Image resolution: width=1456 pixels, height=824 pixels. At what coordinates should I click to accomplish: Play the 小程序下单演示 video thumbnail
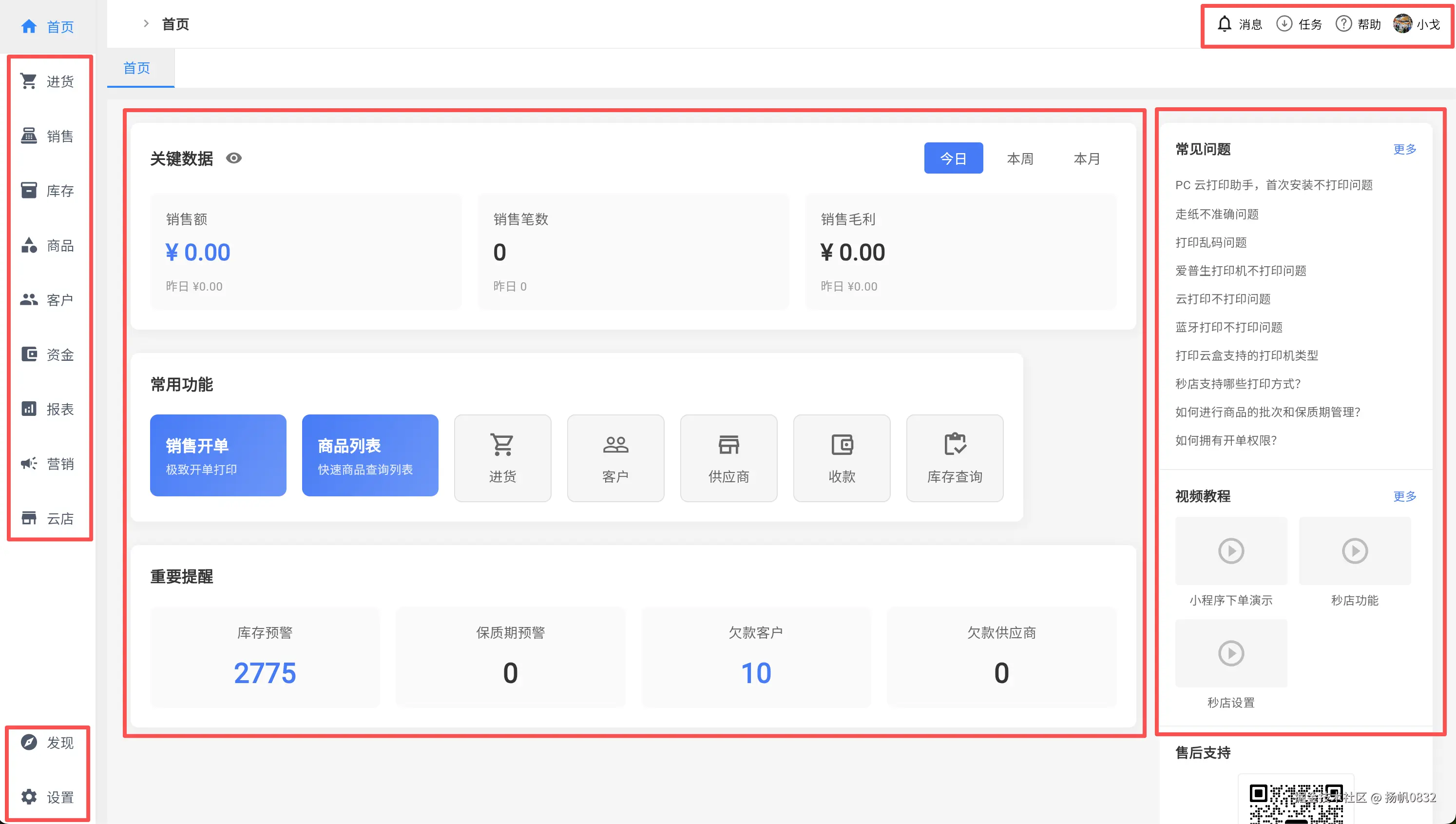(x=1230, y=550)
